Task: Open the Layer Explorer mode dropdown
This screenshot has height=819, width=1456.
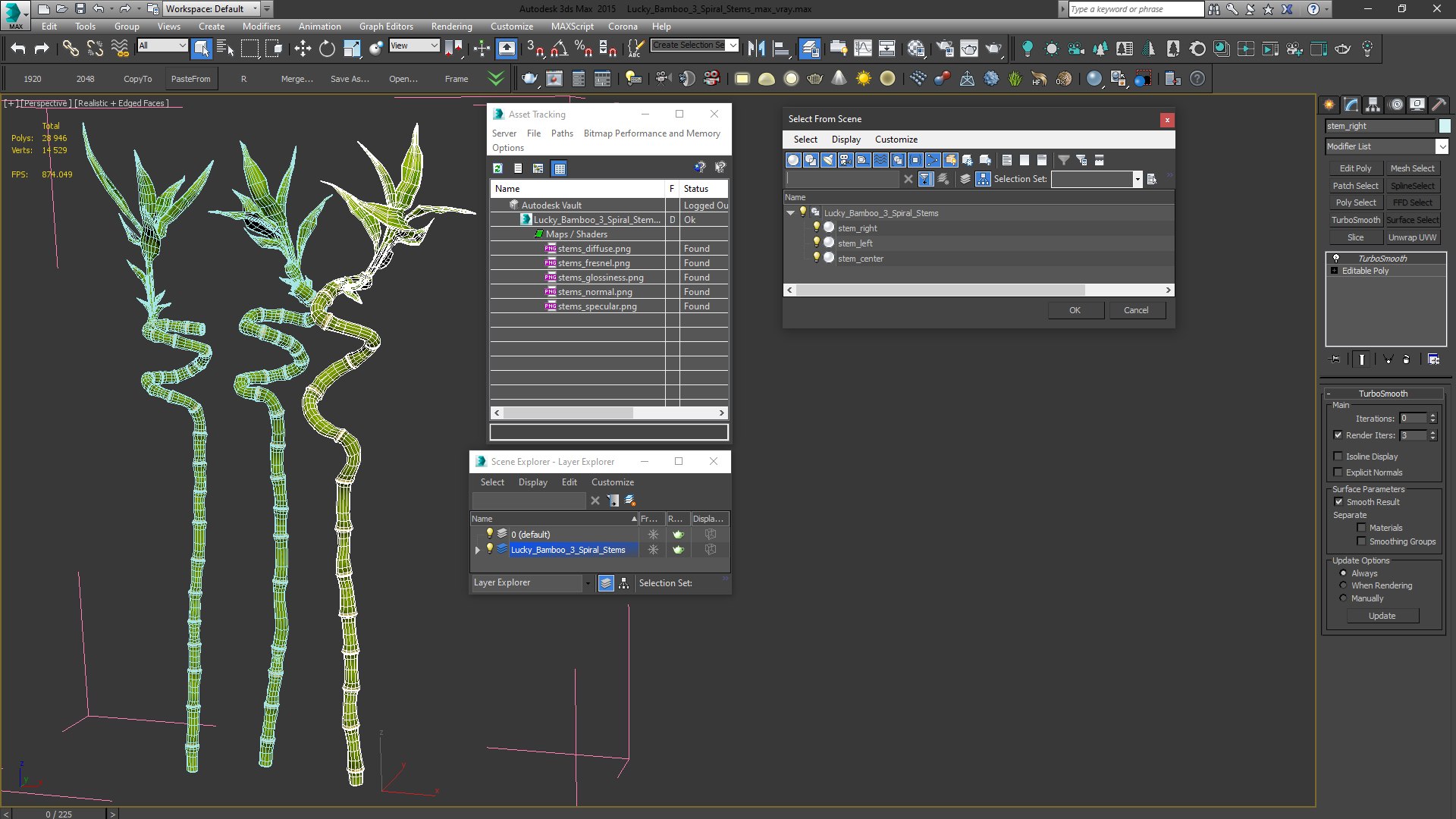Action: click(588, 583)
